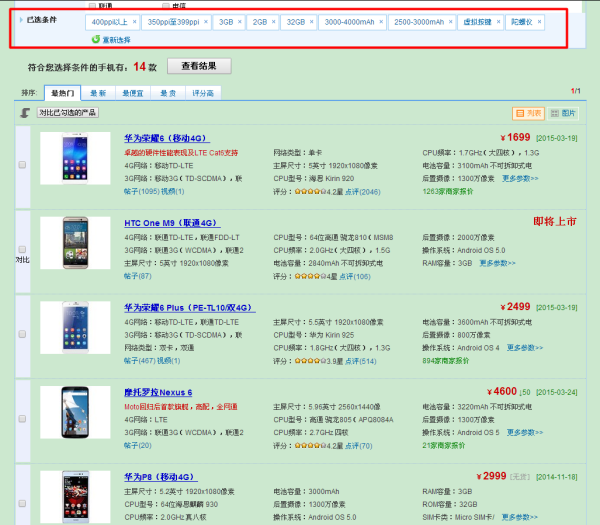Check the compare box for 华为P8（移动4G）
Image resolution: width=600 pixels, height=525 pixels.
[x=22, y=503]
